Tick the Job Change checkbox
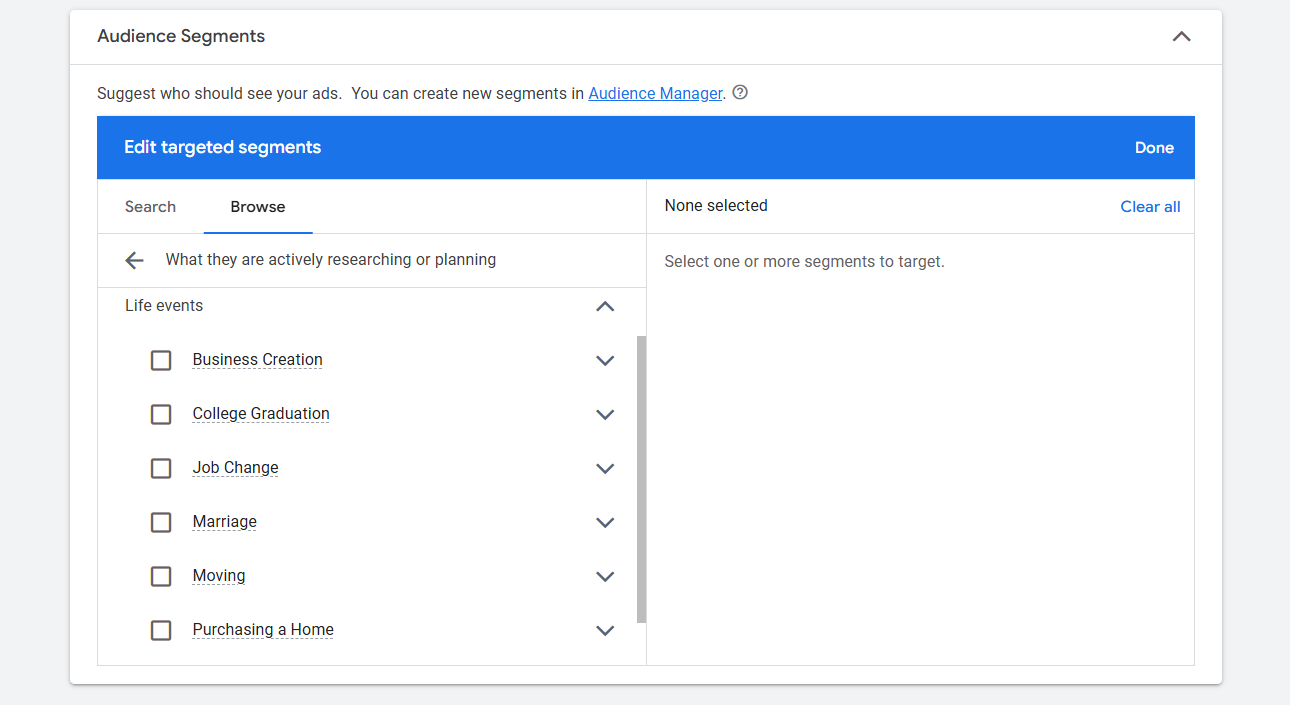1290x705 pixels. pos(161,468)
